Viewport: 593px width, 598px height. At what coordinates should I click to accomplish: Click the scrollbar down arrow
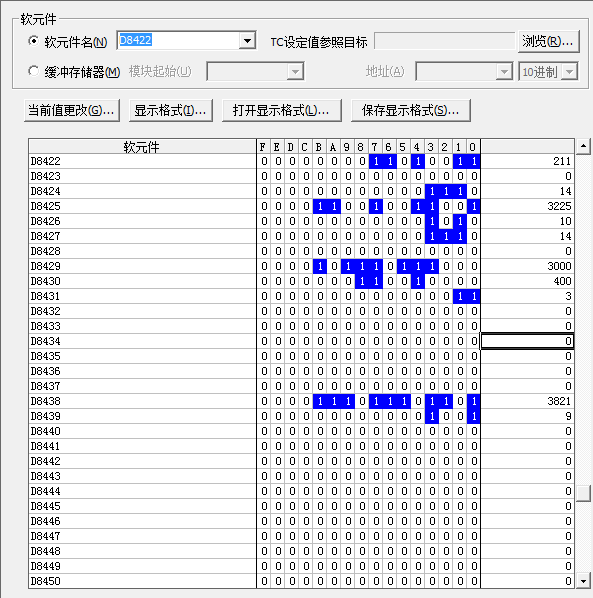583,581
